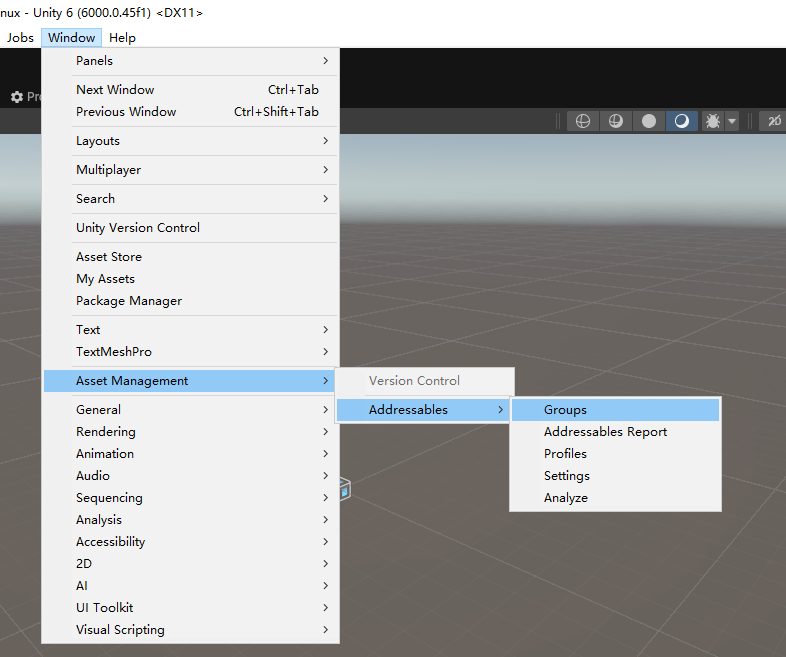Expand the Accessibility submenu
This screenshot has width=786, height=657.
[x=190, y=542]
